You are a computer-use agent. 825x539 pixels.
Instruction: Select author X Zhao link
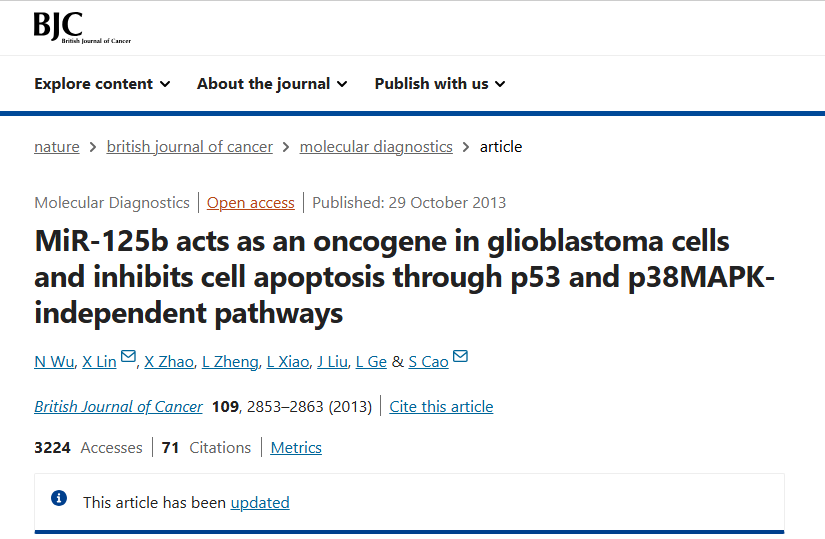169,362
